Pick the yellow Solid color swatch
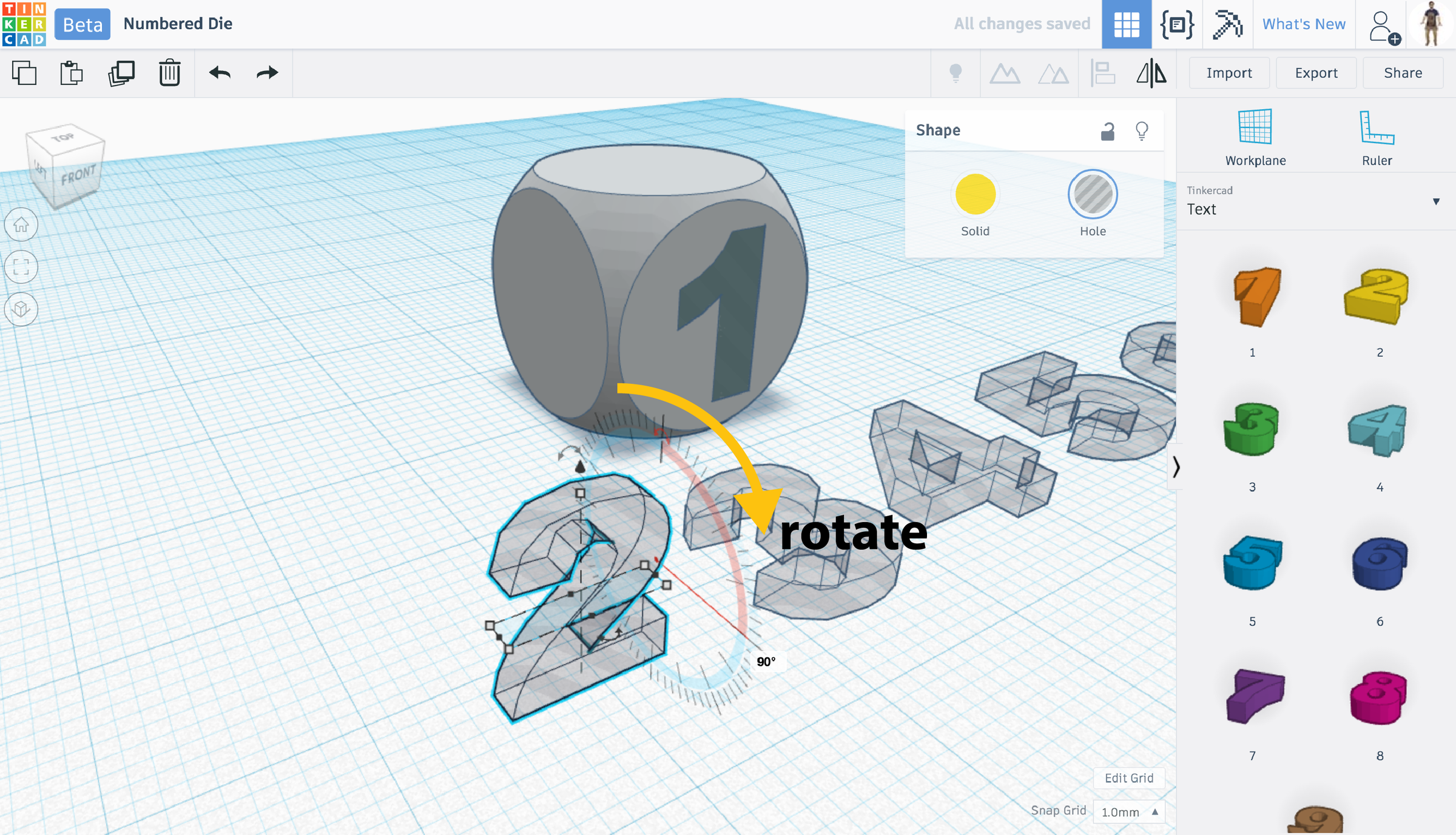The image size is (1456, 835). tap(975, 195)
